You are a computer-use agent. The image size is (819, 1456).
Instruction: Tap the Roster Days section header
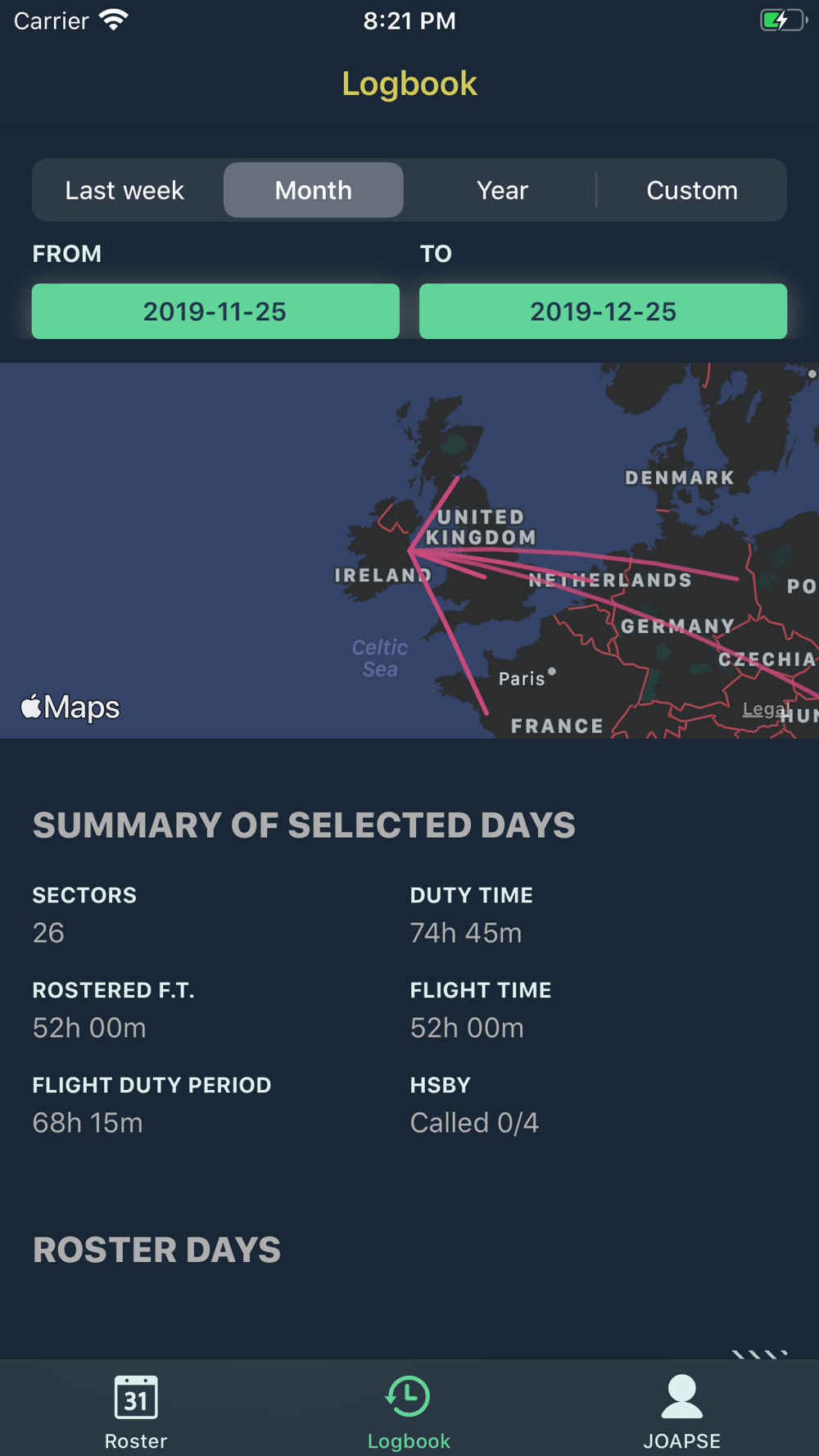(x=156, y=1250)
